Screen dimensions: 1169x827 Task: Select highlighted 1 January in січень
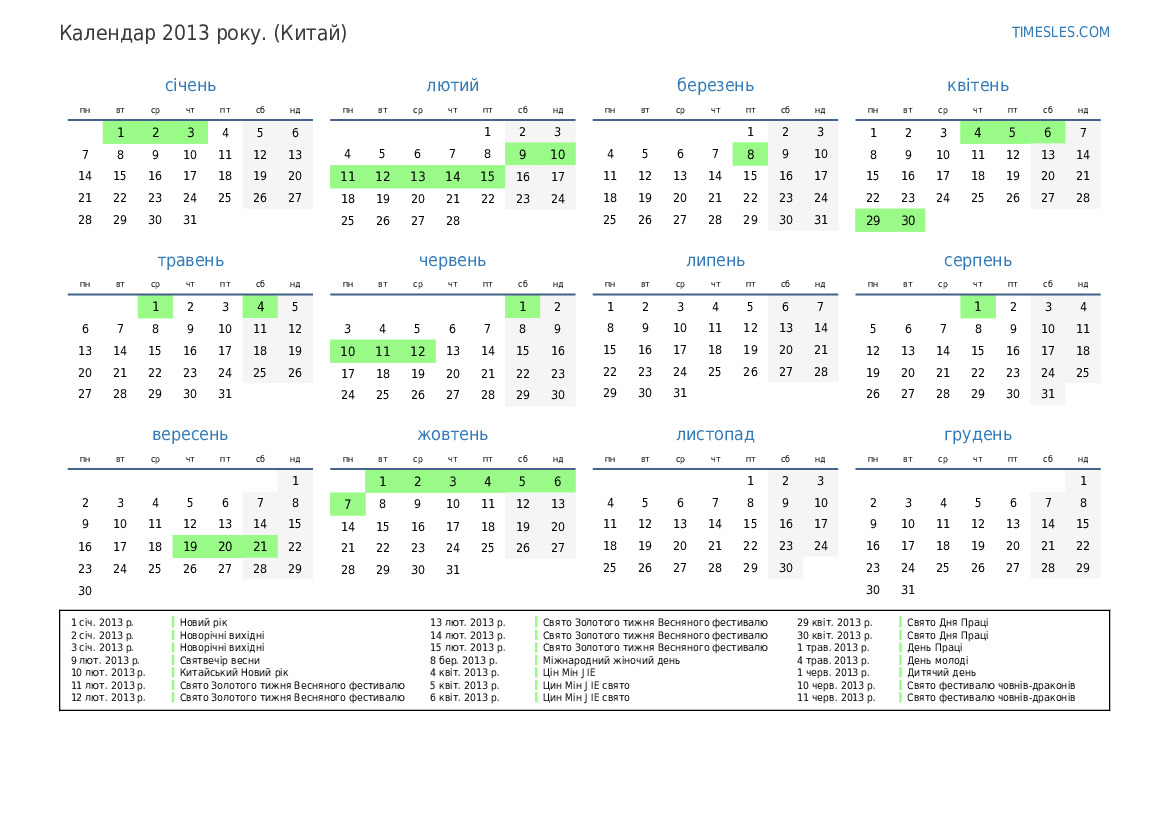click(x=120, y=132)
